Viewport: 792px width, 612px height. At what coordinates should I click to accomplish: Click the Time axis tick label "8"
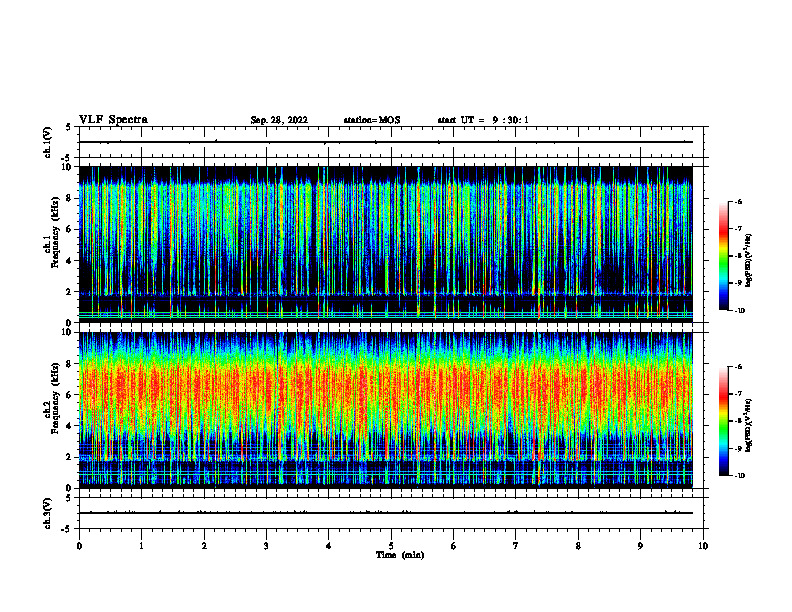(x=578, y=546)
